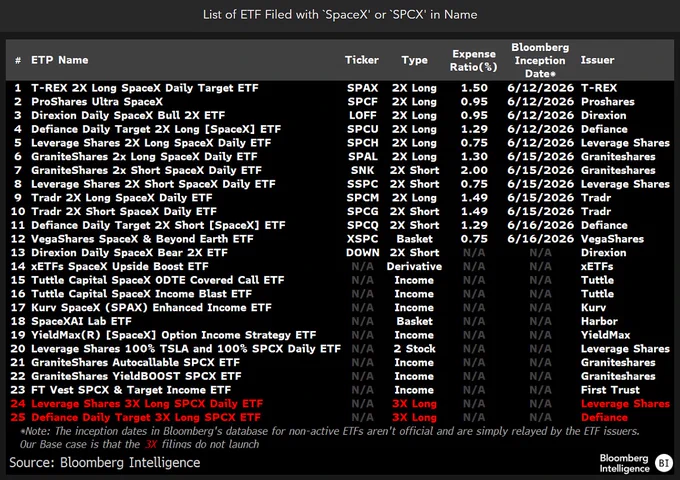Screen dimensions: 680x480
Task: Click the 'Source: Bloomberg Intelligence' caption
Action: click(105, 463)
